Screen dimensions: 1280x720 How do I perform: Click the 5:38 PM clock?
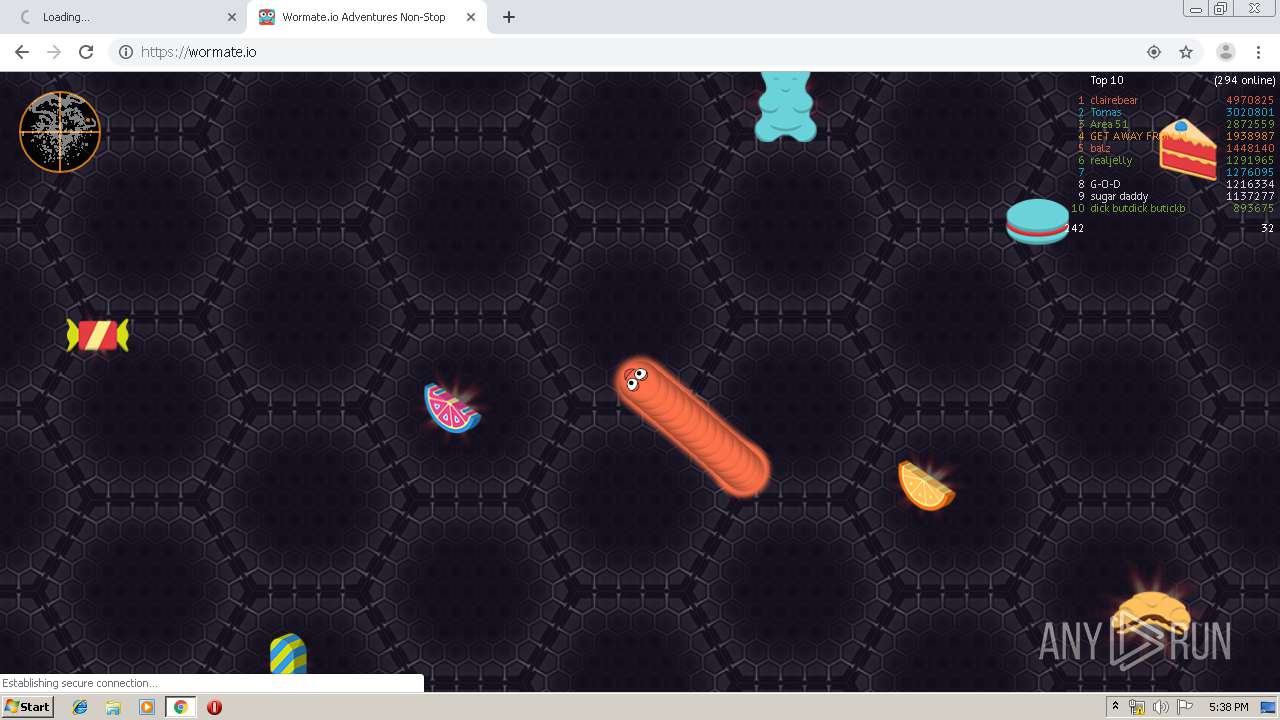tap(1228, 707)
